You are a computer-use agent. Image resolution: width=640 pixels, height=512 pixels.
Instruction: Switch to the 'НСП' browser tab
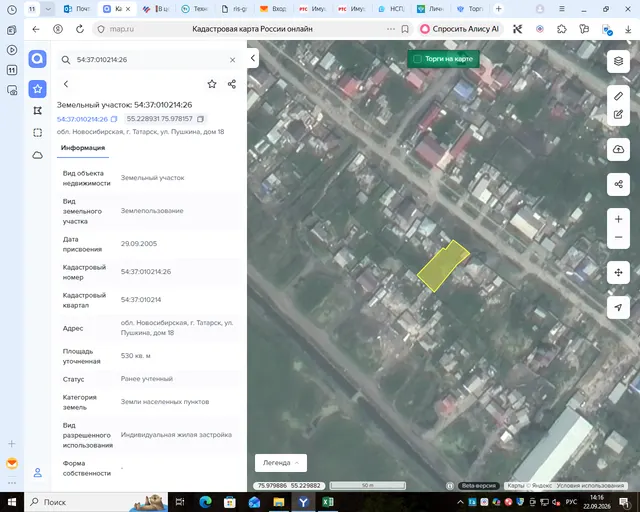pyautogui.click(x=391, y=9)
